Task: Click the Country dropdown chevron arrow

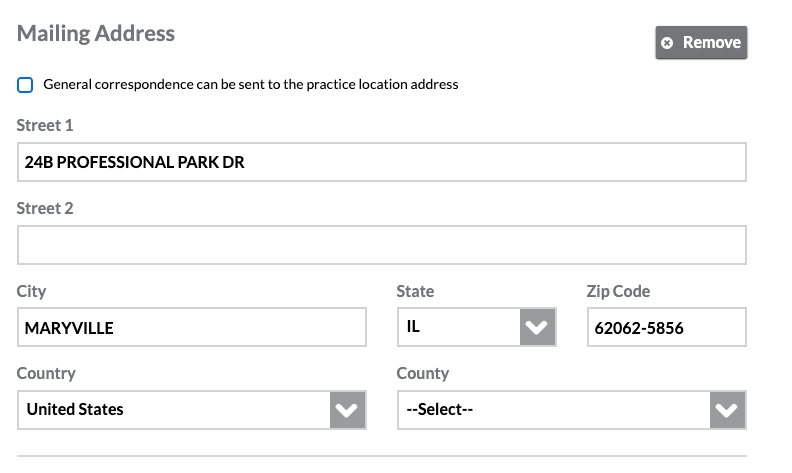Action: [x=347, y=409]
